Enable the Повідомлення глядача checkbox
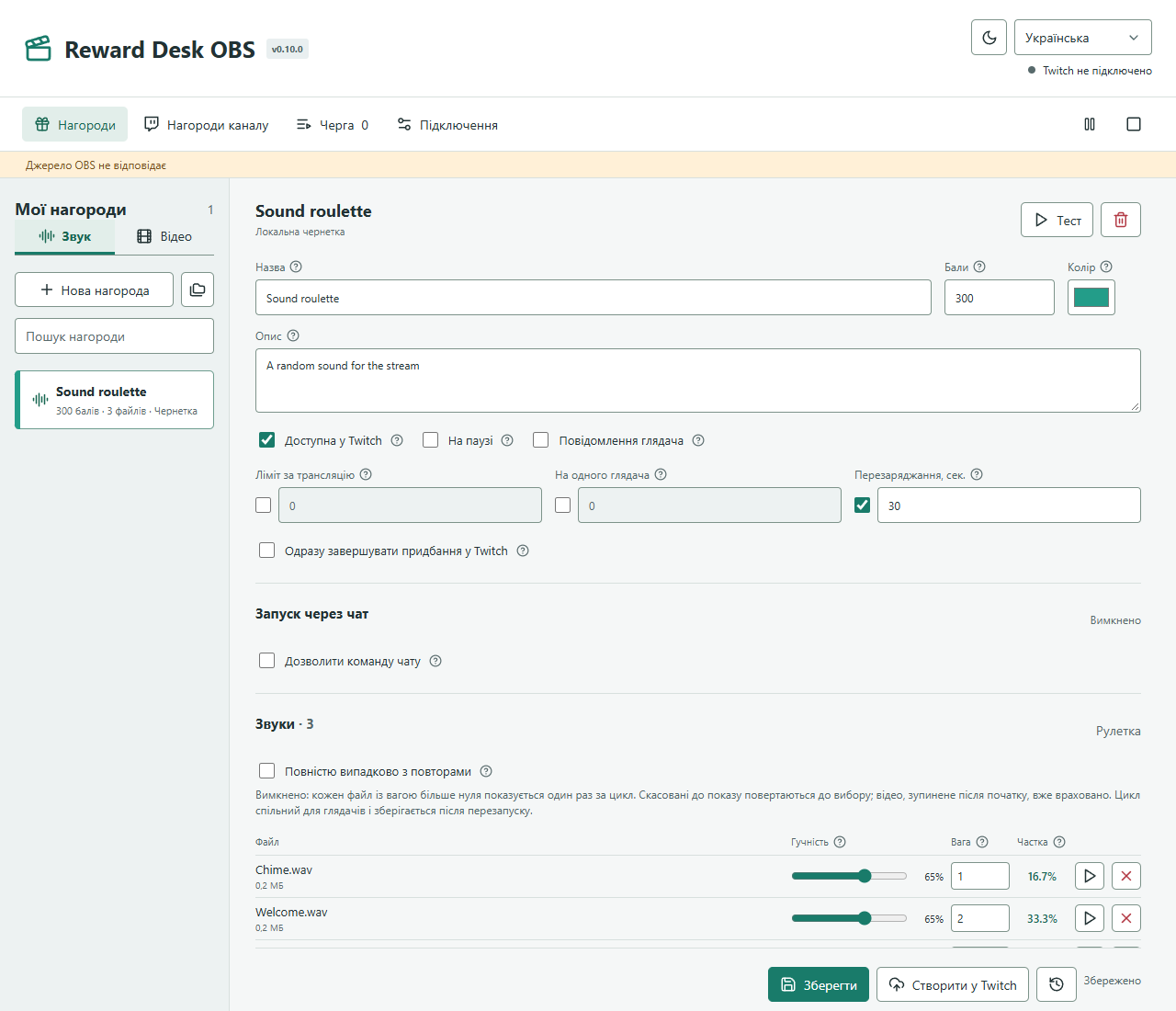Image resolution: width=1176 pixels, height=1011 pixels. click(541, 440)
